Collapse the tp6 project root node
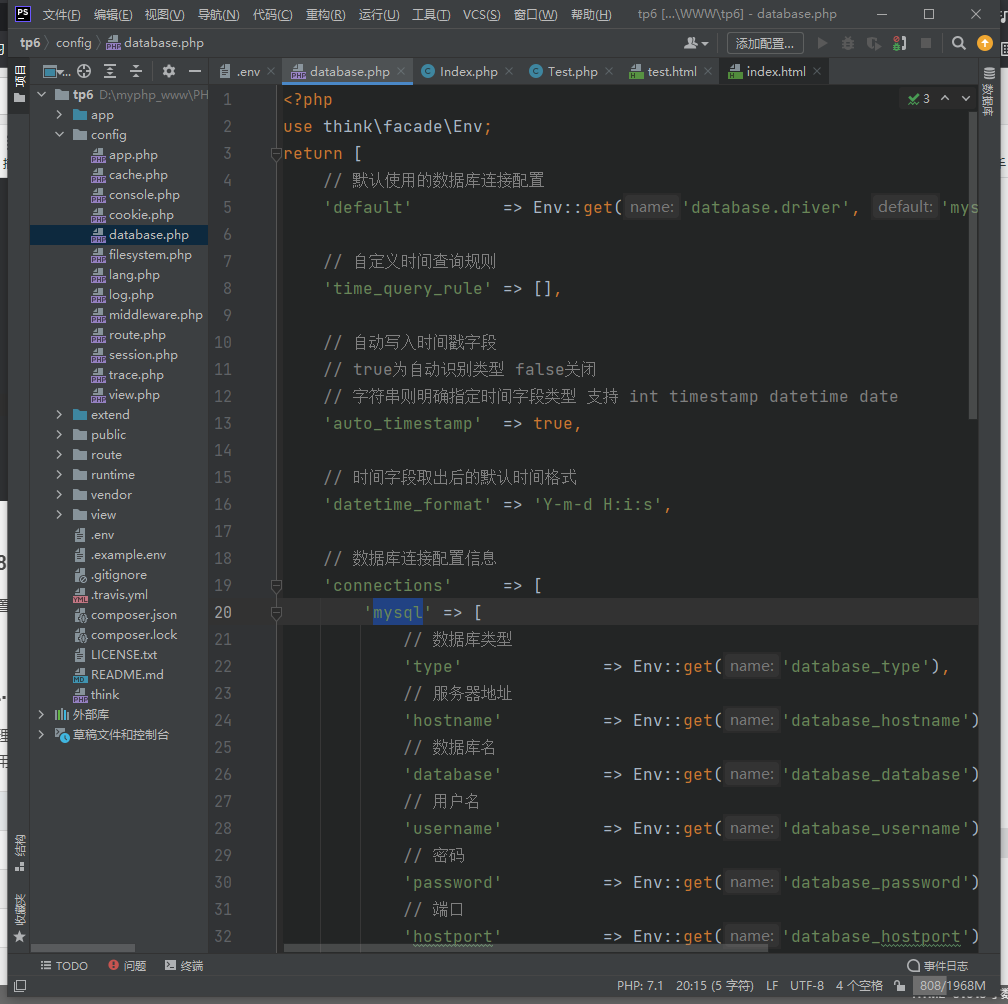1008x1004 pixels. click(42, 94)
